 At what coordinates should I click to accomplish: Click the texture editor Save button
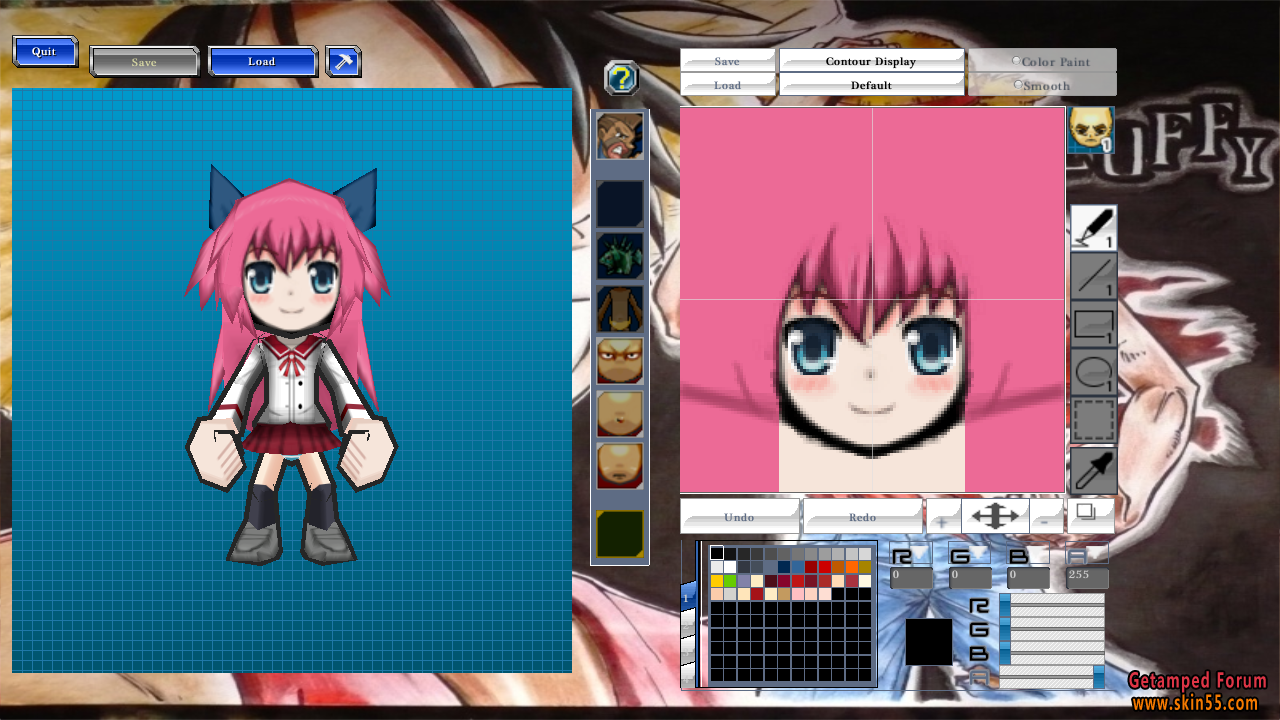click(728, 61)
